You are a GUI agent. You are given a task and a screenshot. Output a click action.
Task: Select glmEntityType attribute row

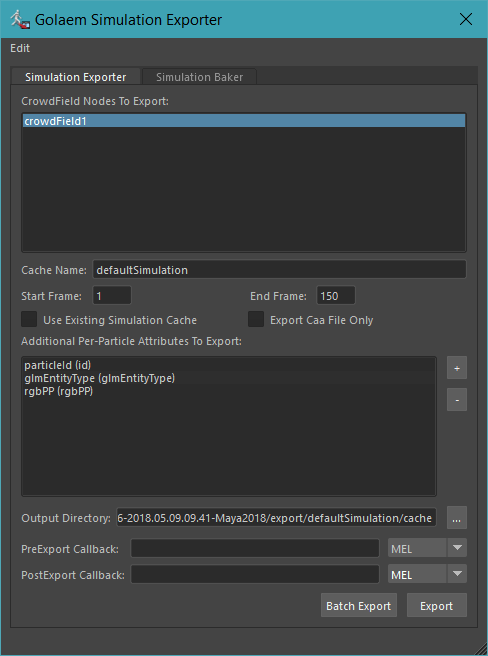tap(229, 378)
